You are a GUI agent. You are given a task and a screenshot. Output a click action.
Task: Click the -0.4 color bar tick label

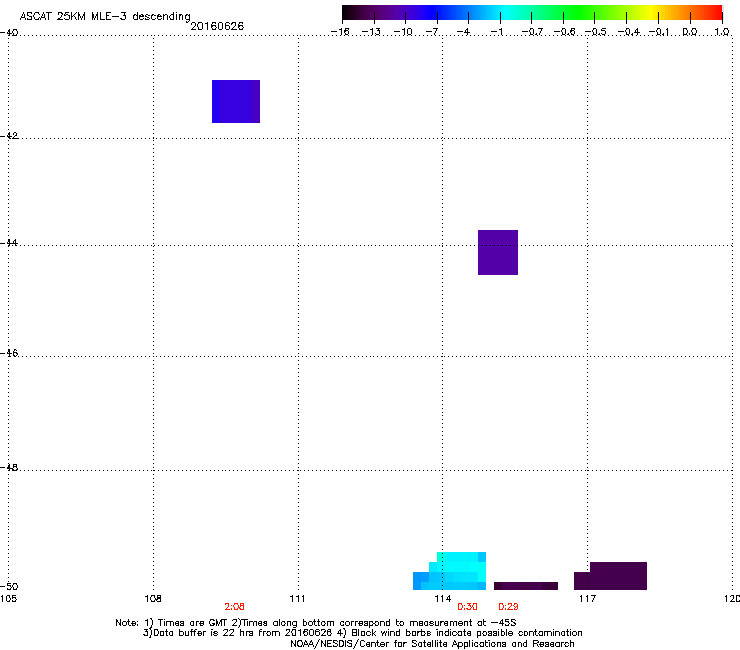(629, 32)
